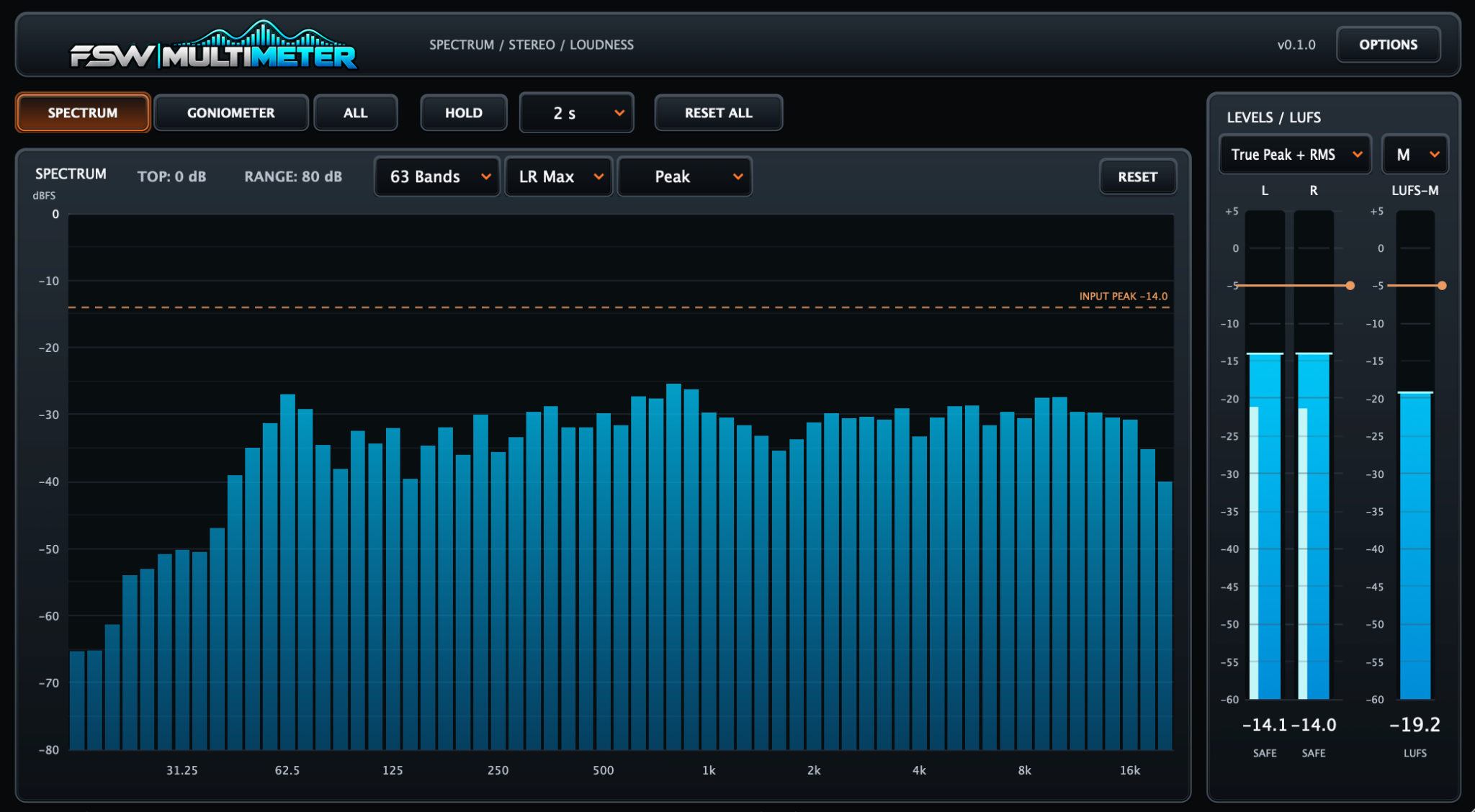Image resolution: width=1475 pixels, height=812 pixels.
Task: Click the -14.1 left level readout
Action: pos(1265,725)
